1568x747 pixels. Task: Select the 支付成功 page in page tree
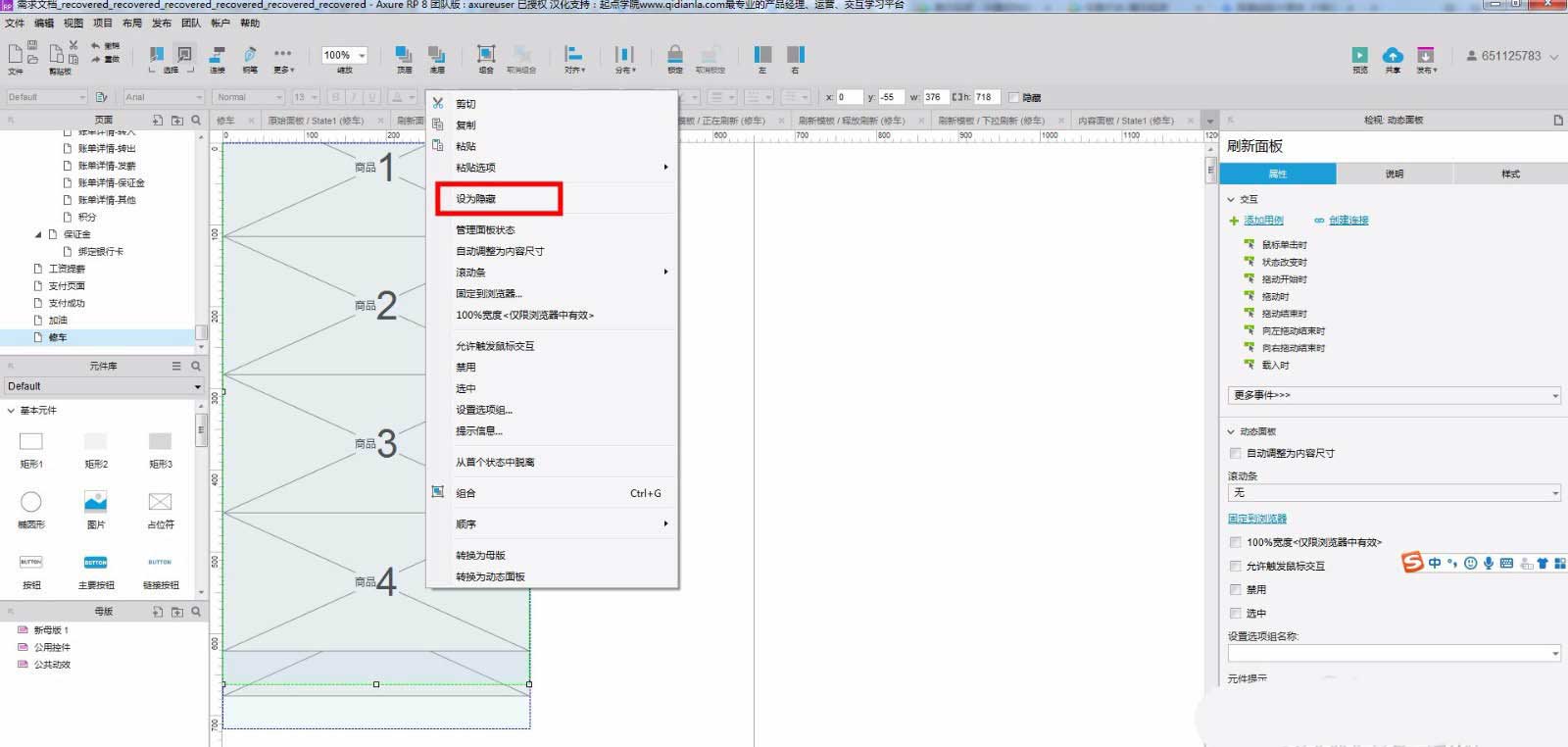pyautogui.click(x=67, y=303)
